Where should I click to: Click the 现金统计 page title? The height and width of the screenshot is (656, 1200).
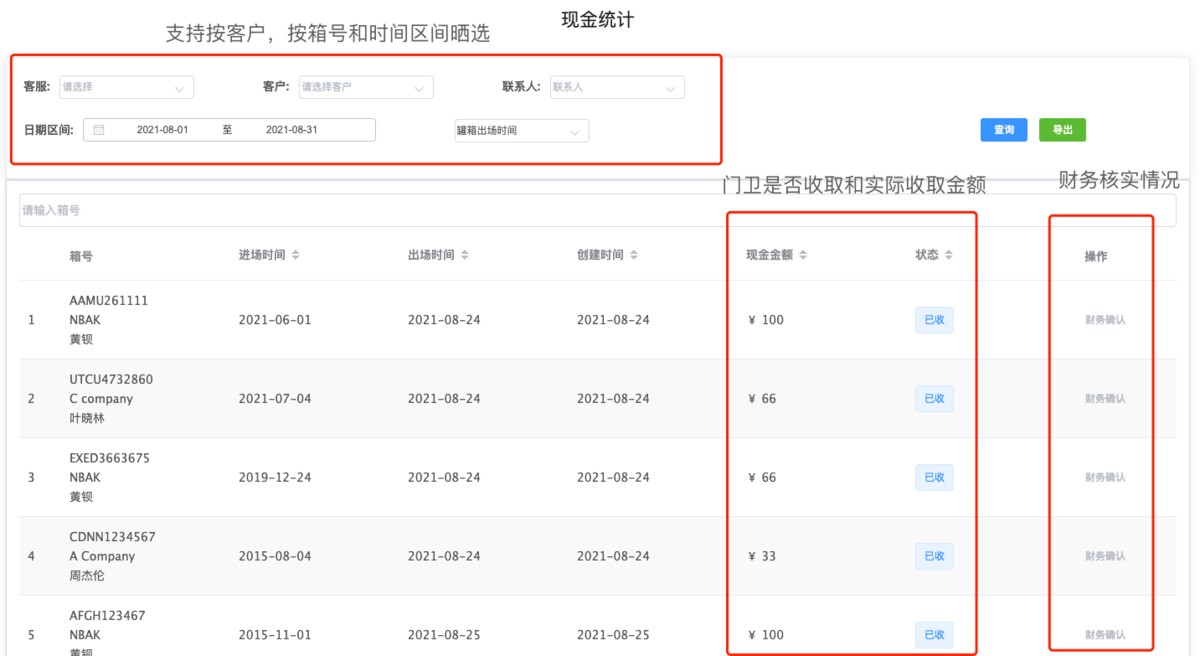coord(598,19)
